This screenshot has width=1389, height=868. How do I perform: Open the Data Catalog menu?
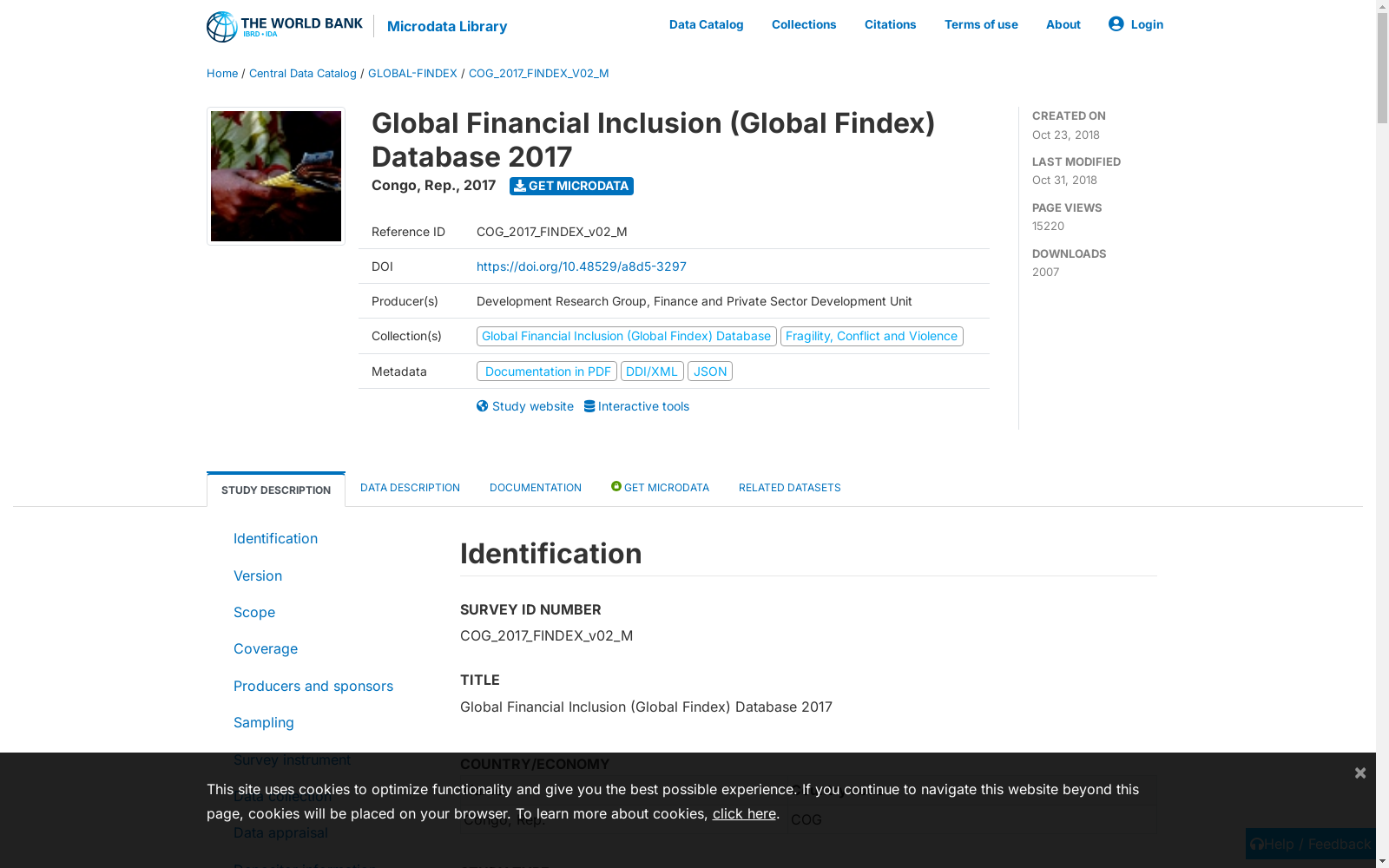706,24
